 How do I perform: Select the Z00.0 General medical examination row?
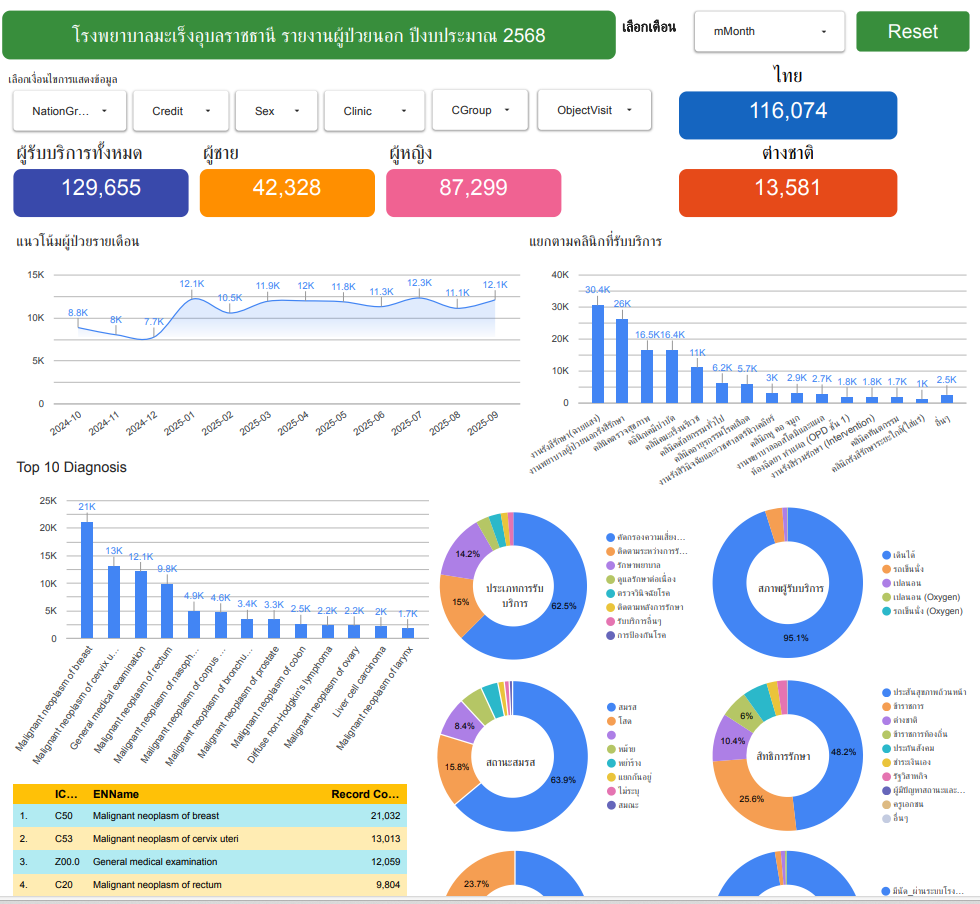pos(210,861)
